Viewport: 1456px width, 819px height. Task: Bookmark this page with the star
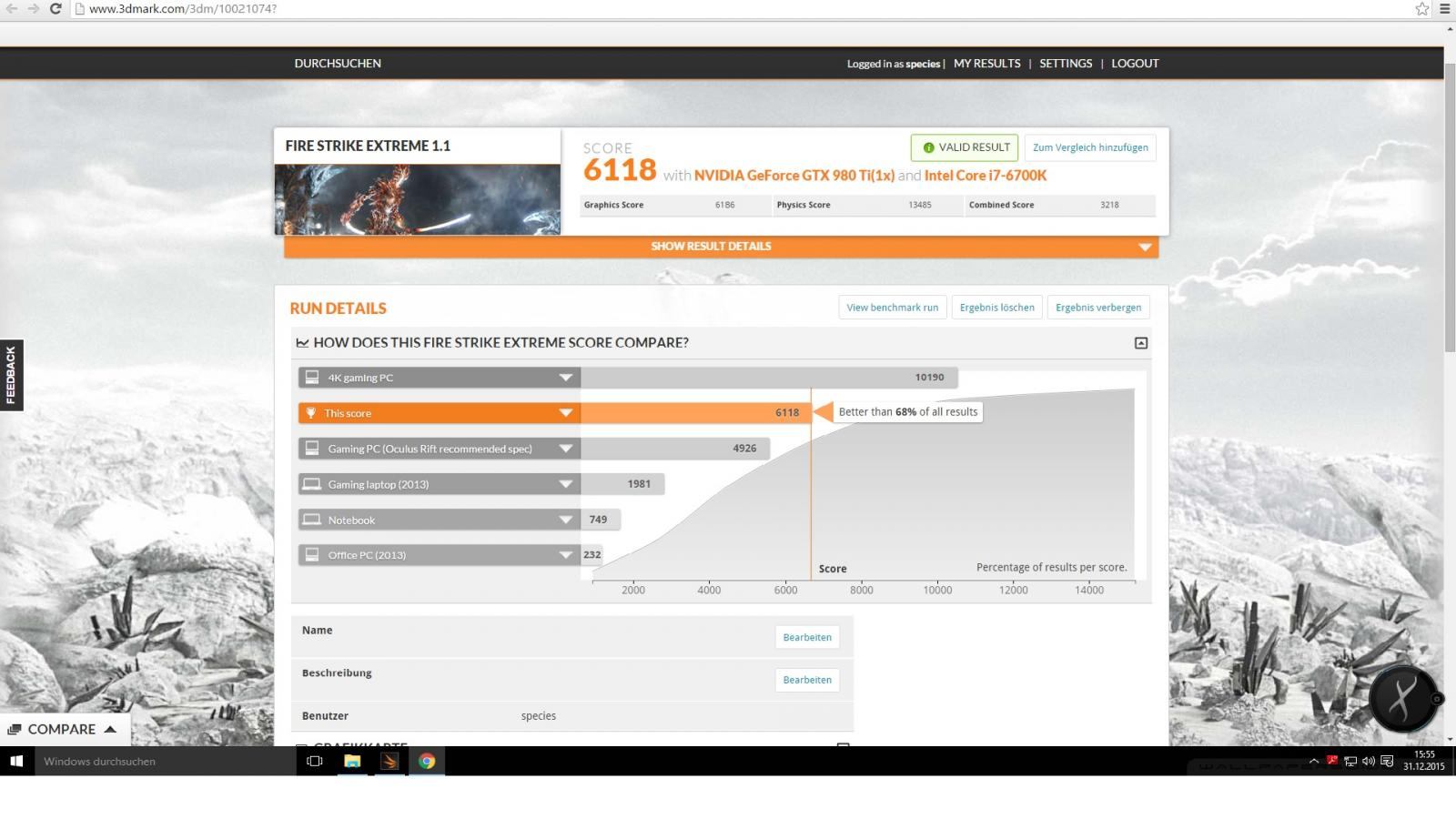click(1421, 8)
